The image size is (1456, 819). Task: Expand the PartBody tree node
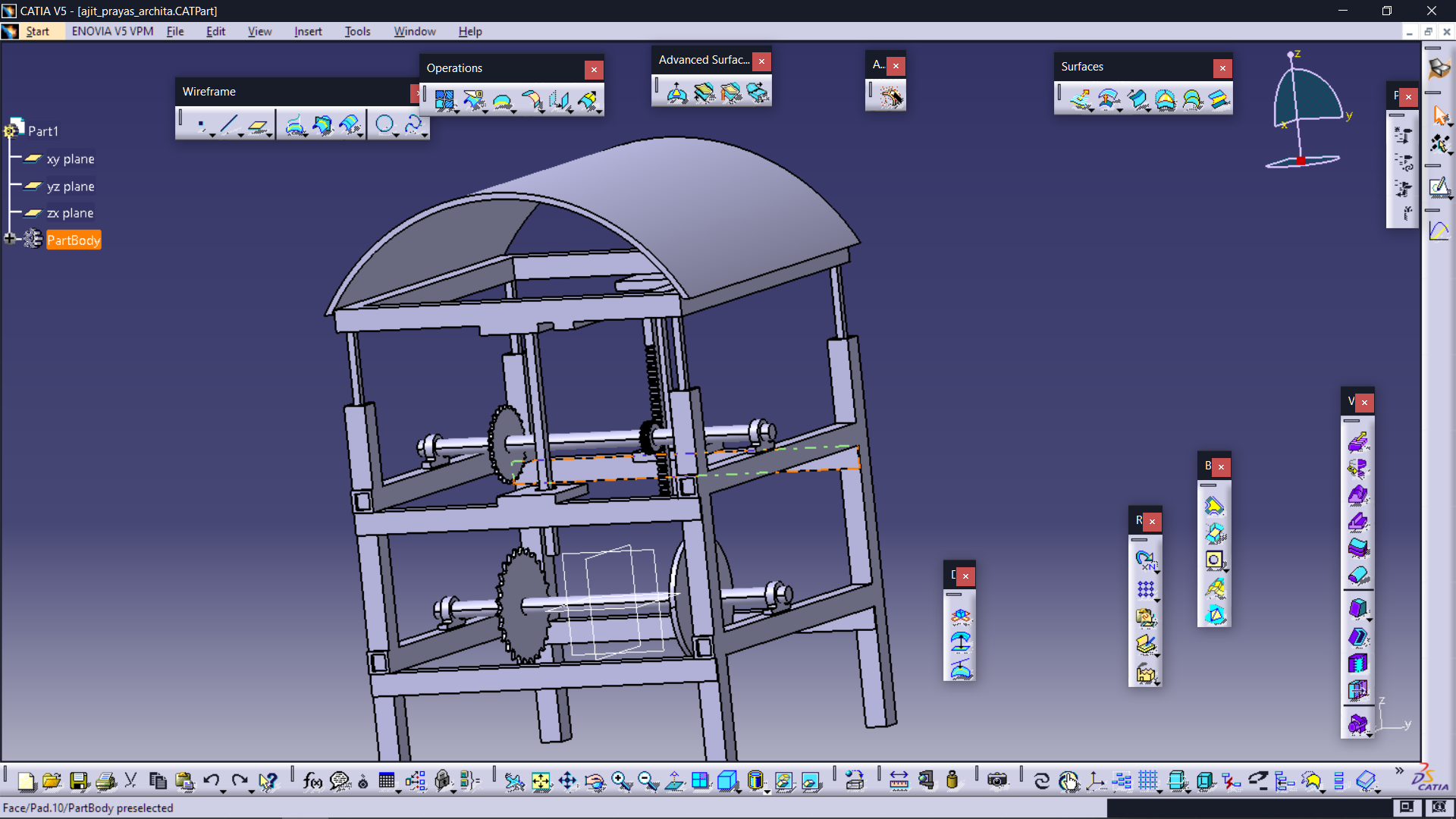pyautogui.click(x=9, y=239)
